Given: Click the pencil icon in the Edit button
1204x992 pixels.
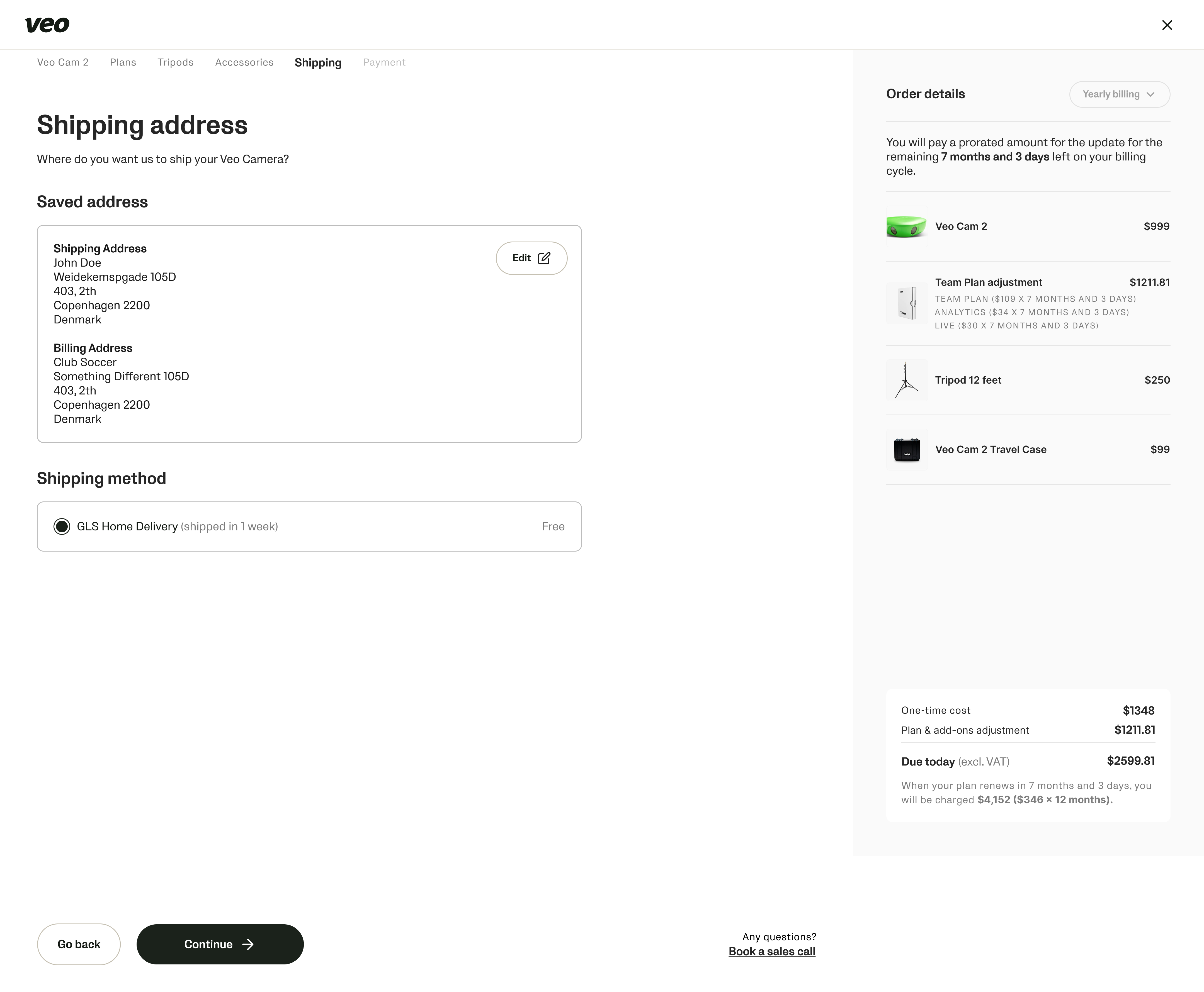Looking at the screenshot, I should (x=544, y=258).
